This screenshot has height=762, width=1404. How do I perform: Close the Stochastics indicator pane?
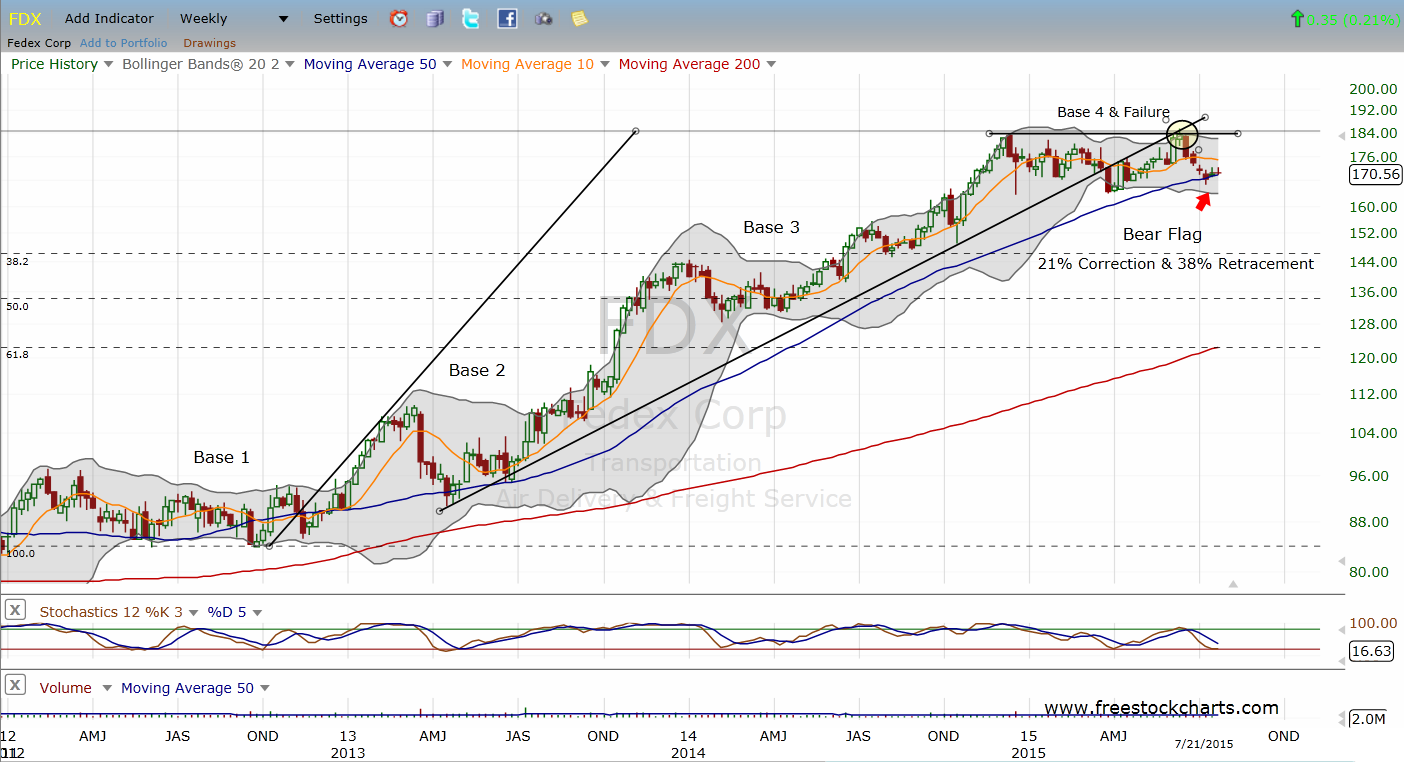15,610
